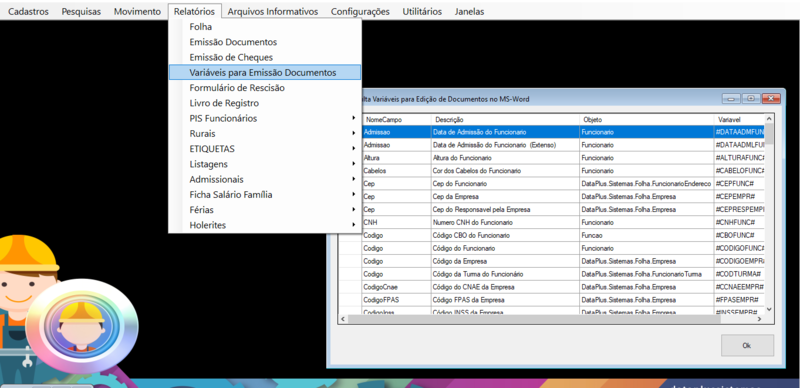Click the 'CodigoCnae' field name cell

click(396, 287)
